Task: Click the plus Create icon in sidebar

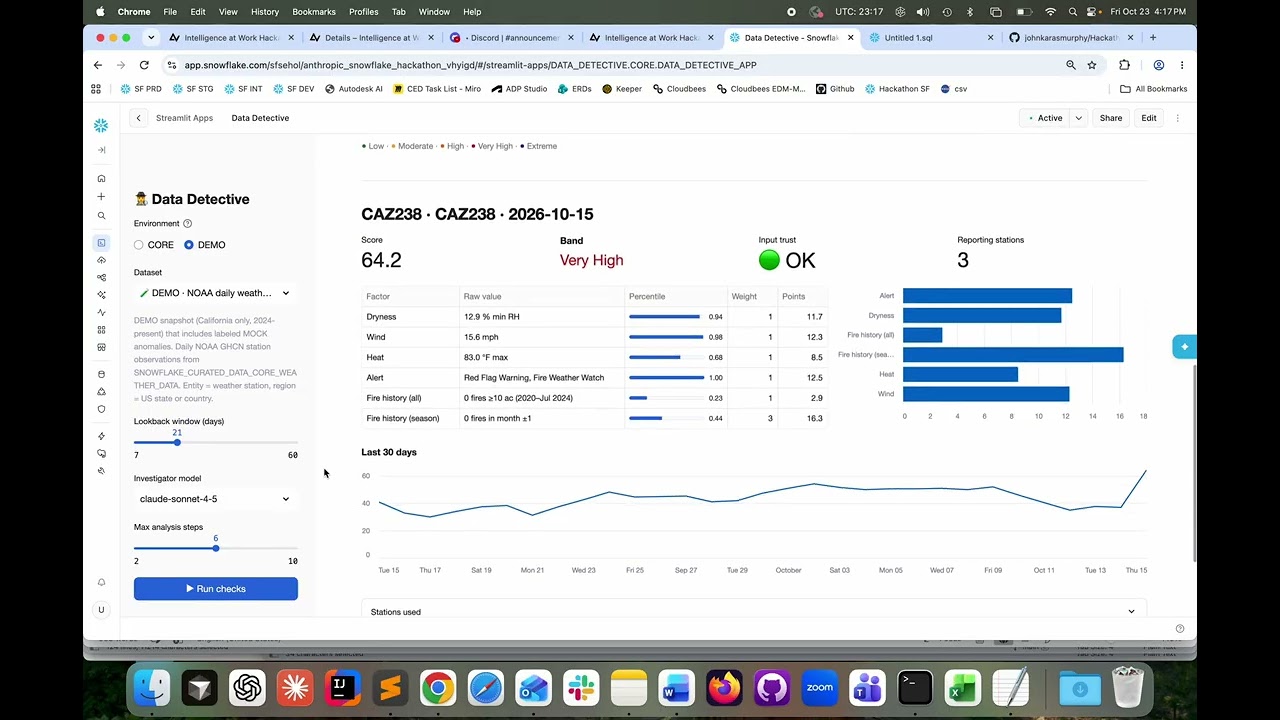Action: (x=101, y=197)
